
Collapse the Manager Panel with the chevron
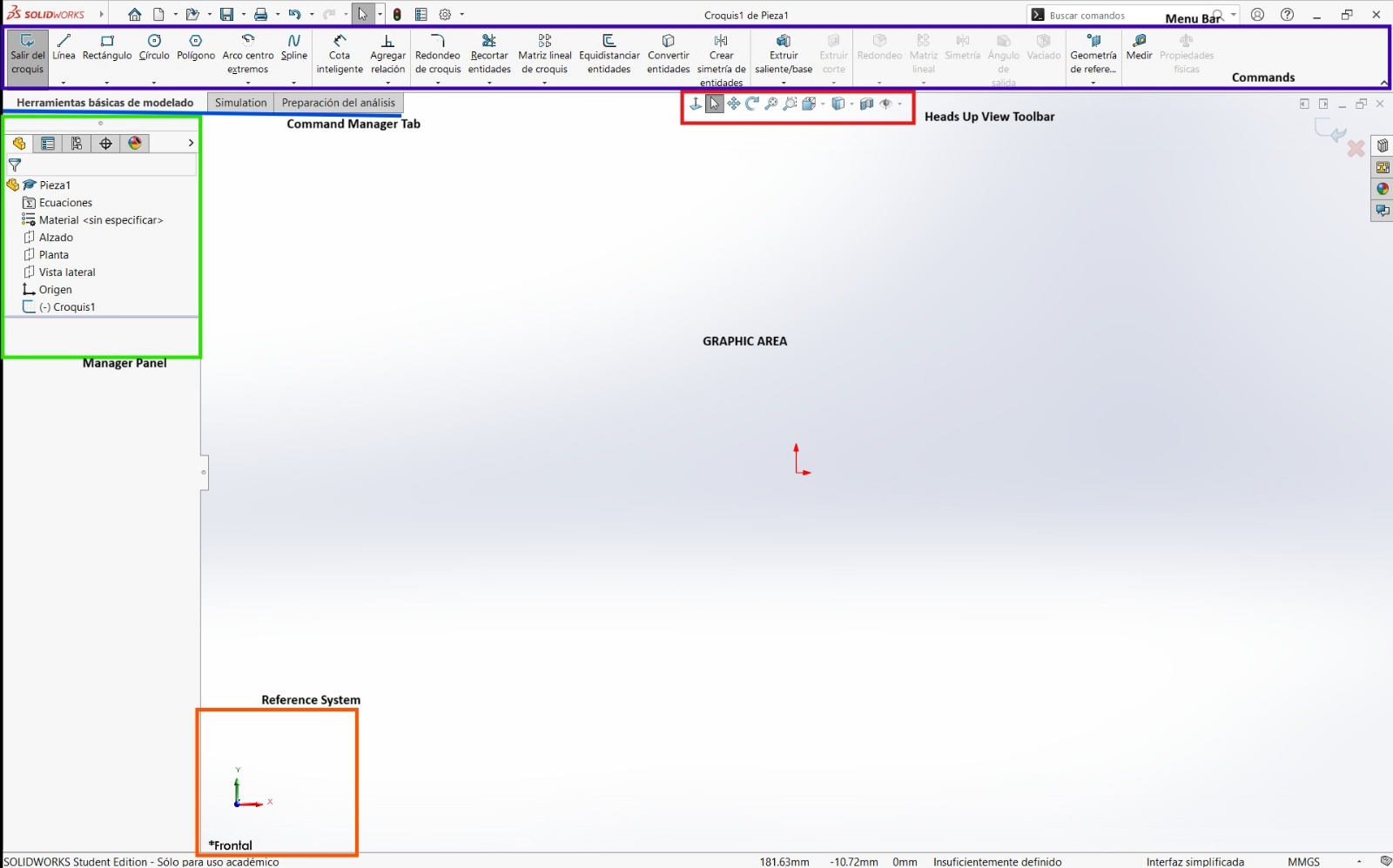(191, 143)
